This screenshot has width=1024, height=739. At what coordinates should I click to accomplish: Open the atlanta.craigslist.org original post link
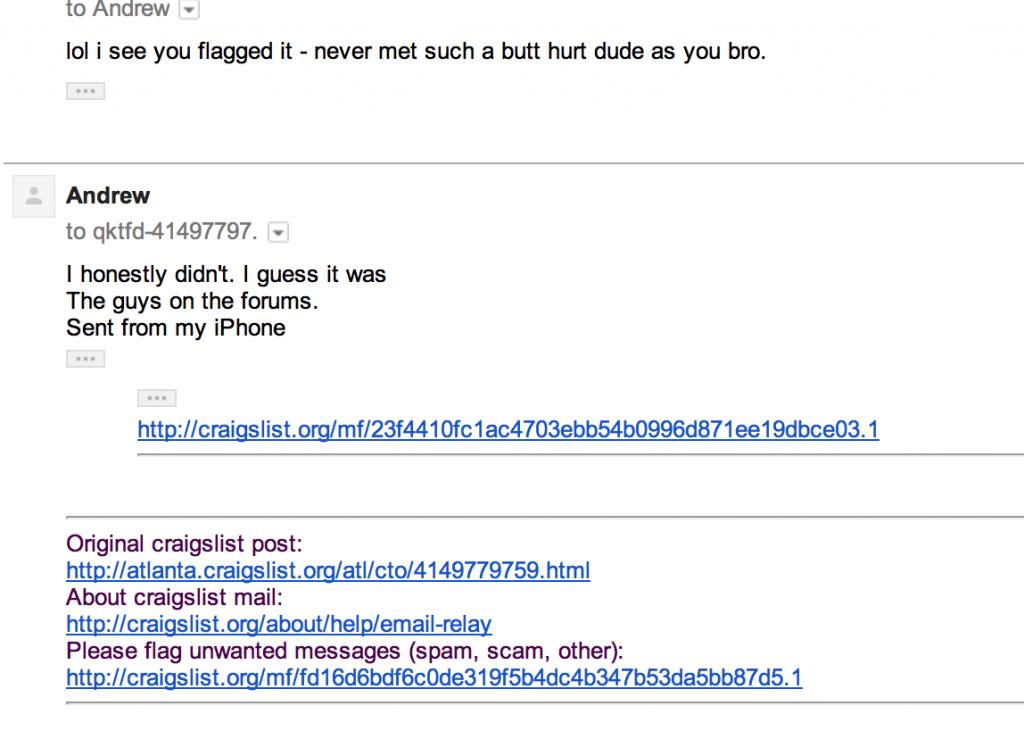(328, 571)
